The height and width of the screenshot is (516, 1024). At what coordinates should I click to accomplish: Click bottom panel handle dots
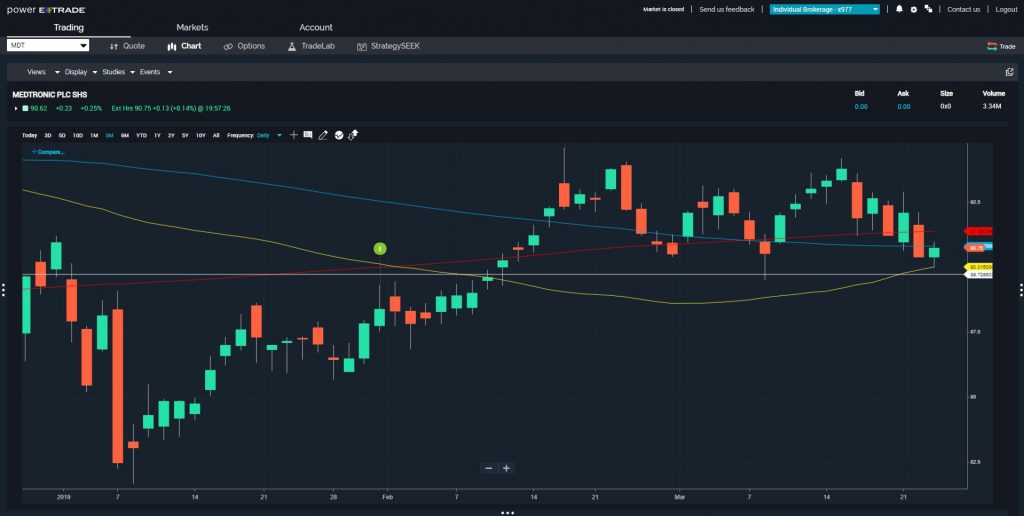(x=508, y=513)
